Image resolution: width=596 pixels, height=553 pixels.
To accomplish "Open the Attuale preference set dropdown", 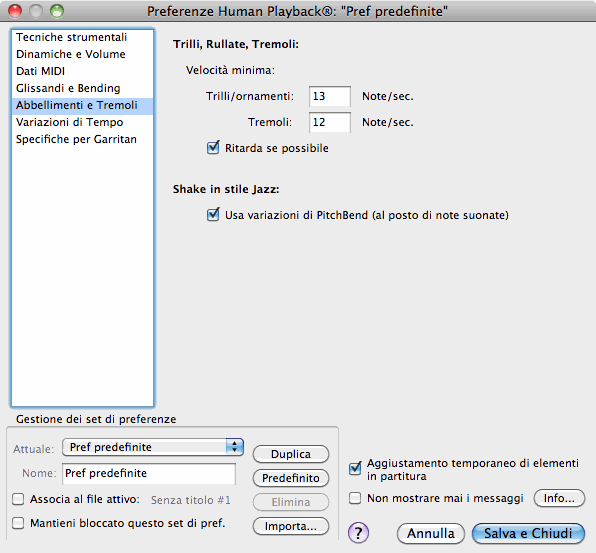I will (x=153, y=447).
